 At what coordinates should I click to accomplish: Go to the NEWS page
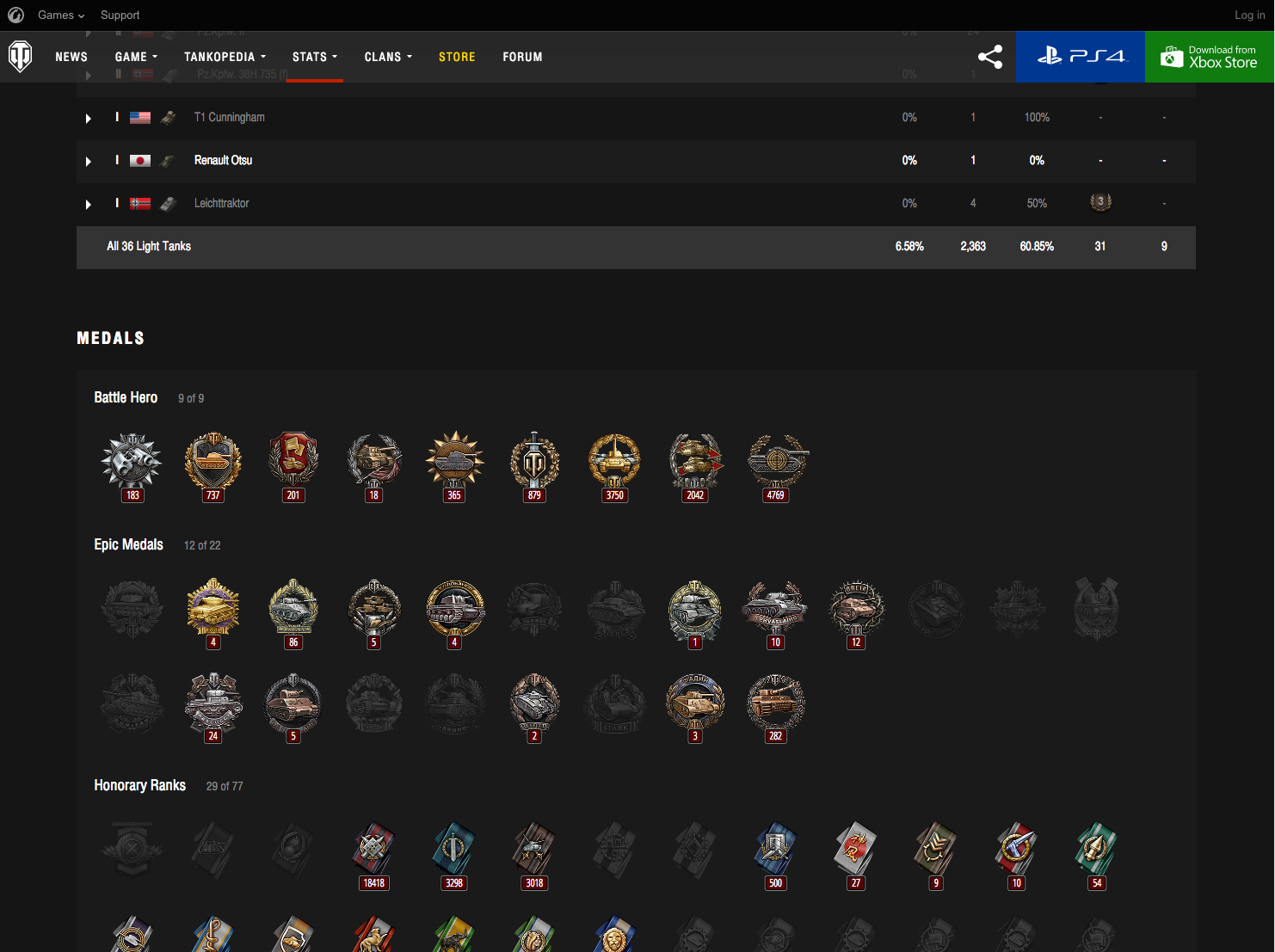(x=71, y=57)
